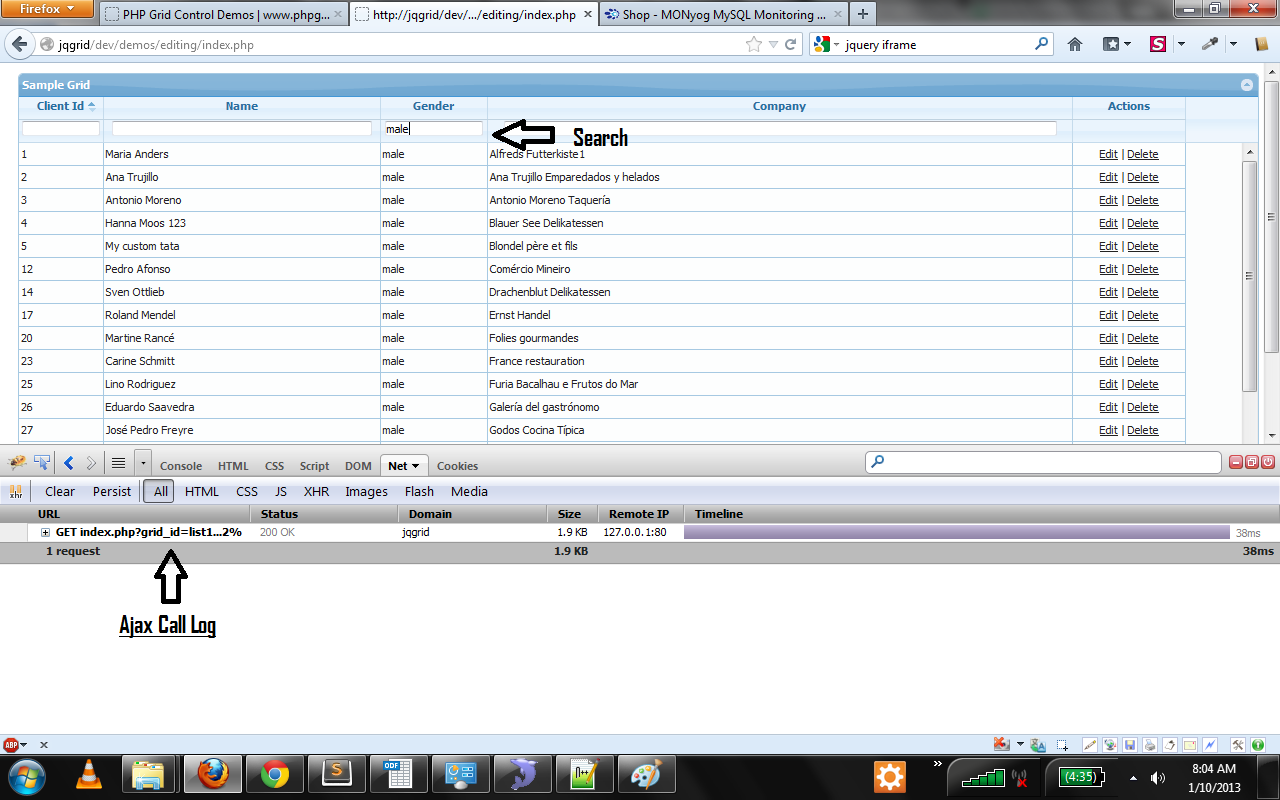
Task: Open the Net tab dropdown arrow
Action: [416, 466]
